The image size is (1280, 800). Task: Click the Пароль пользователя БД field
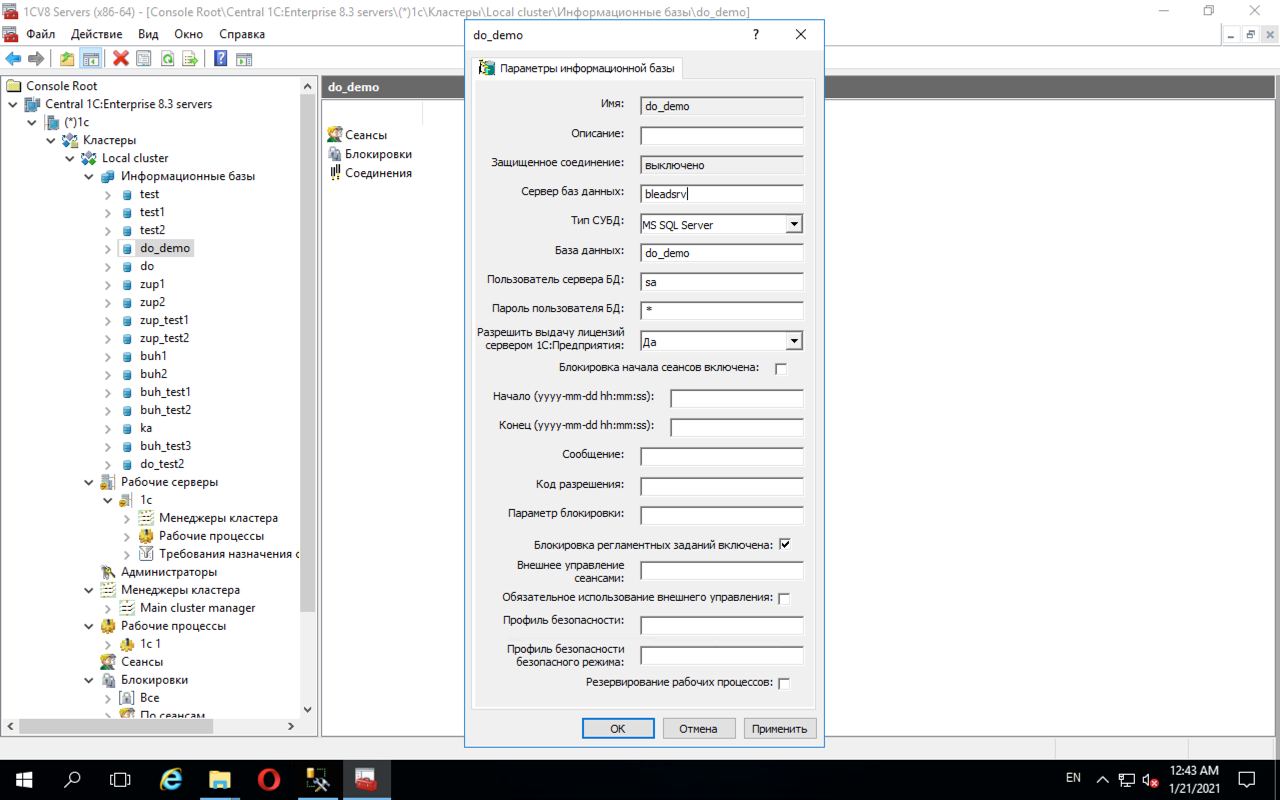pyautogui.click(x=722, y=311)
